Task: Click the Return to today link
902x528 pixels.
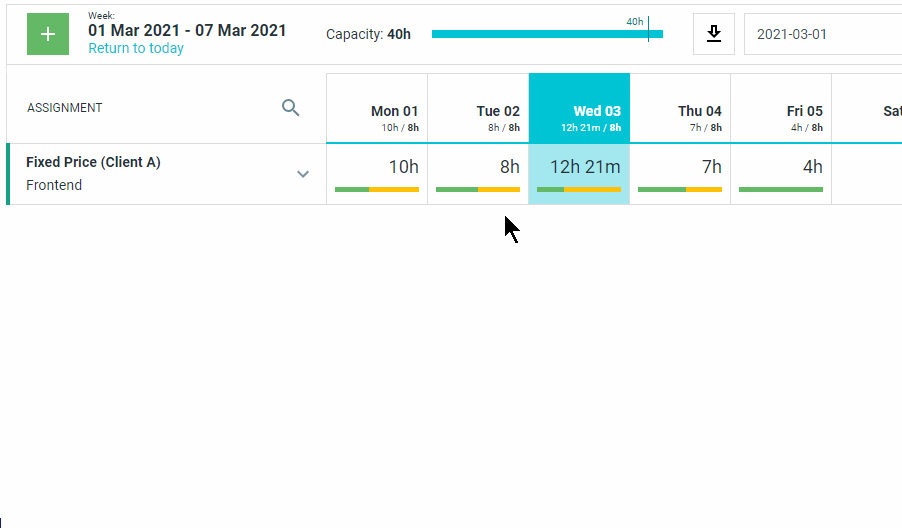Action: (136, 48)
